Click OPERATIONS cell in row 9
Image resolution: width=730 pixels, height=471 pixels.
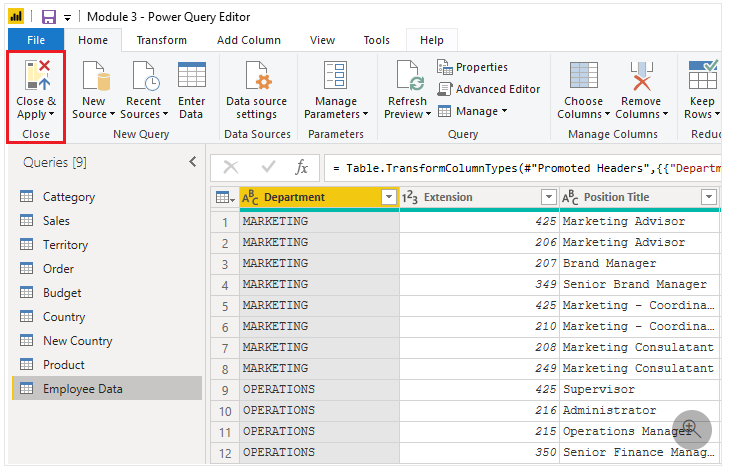[319, 389]
